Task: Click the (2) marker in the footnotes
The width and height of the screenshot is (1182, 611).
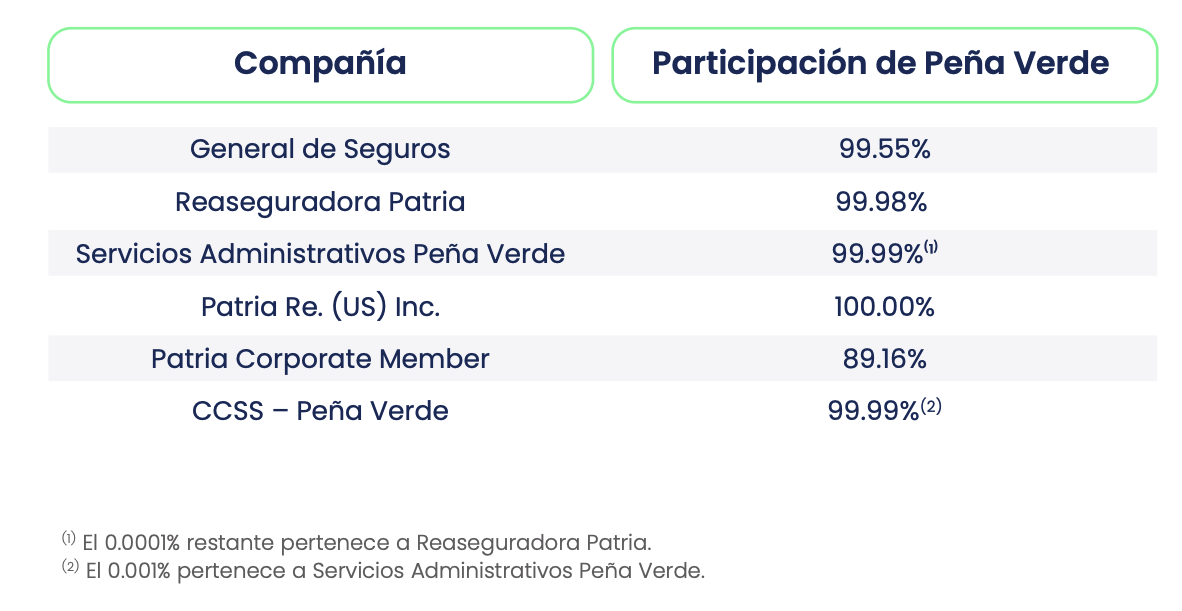Action: click(x=70, y=567)
